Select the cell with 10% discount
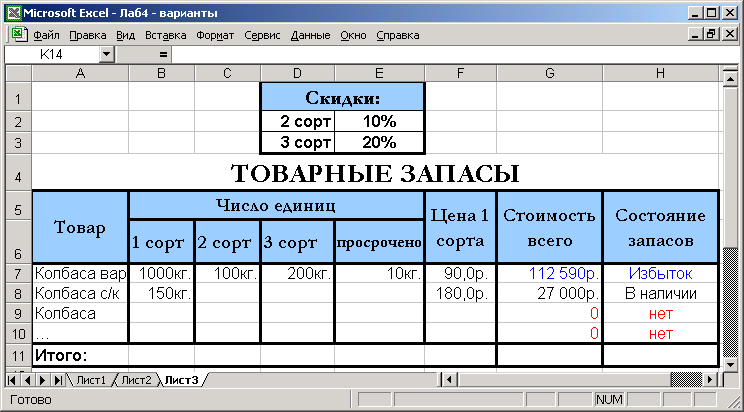The width and height of the screenshot is (744, 412). point(380,122)
